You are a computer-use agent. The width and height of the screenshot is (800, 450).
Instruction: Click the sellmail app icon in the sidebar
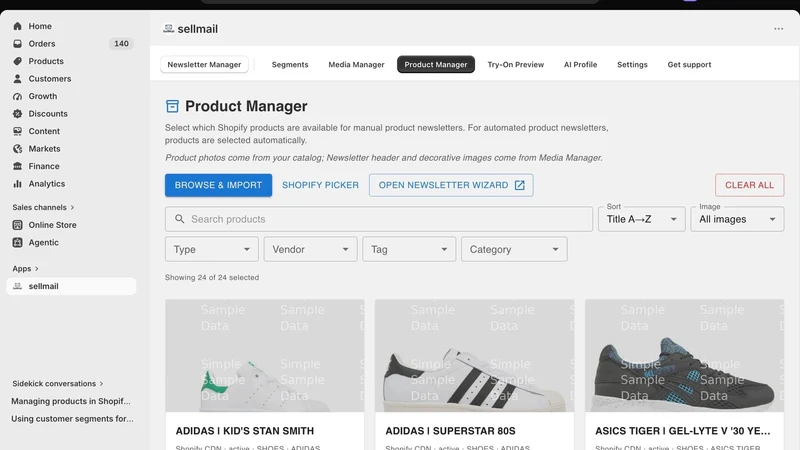tap(17, 286)
